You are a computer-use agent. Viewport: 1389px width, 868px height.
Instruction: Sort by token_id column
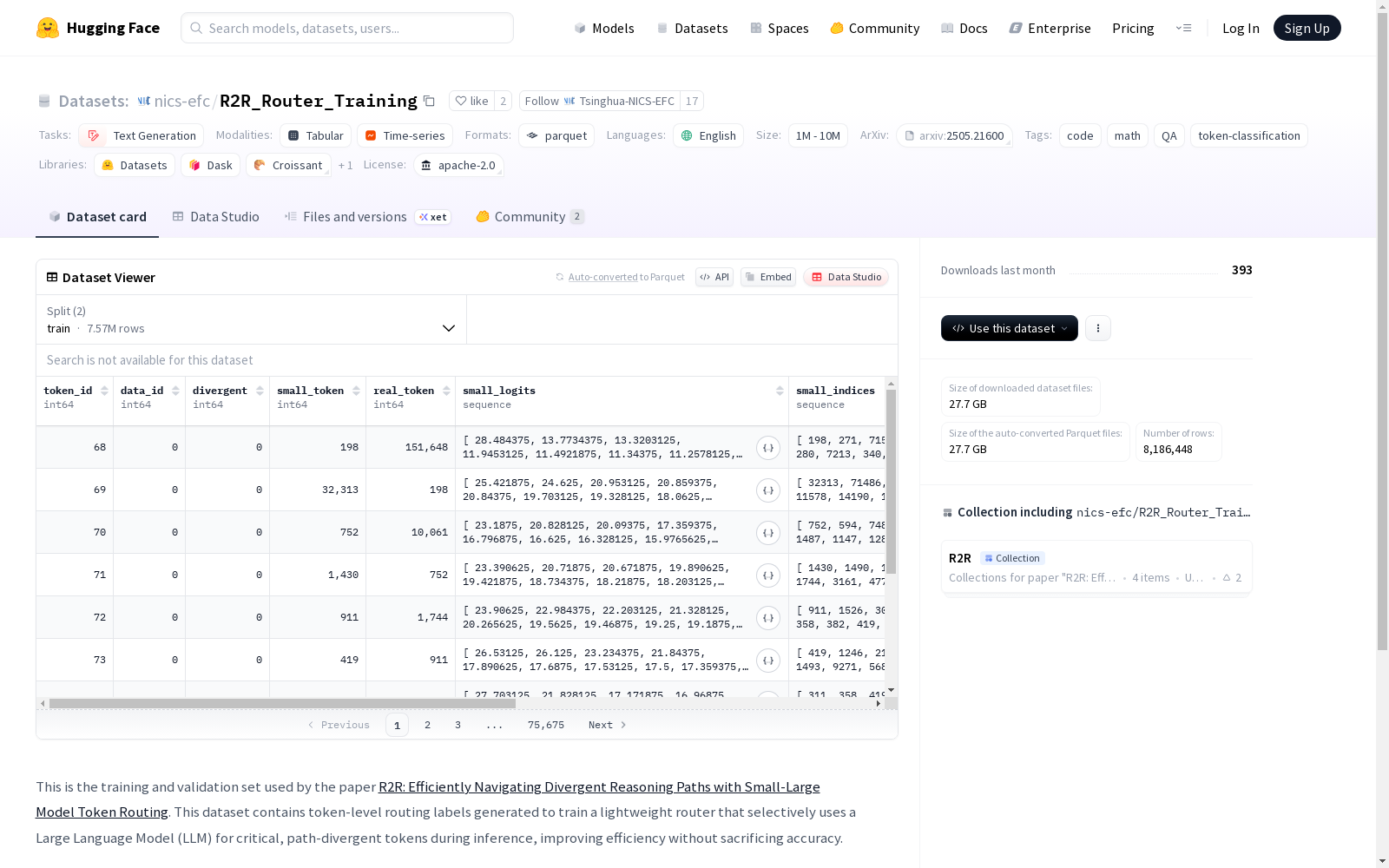(104, 391)
